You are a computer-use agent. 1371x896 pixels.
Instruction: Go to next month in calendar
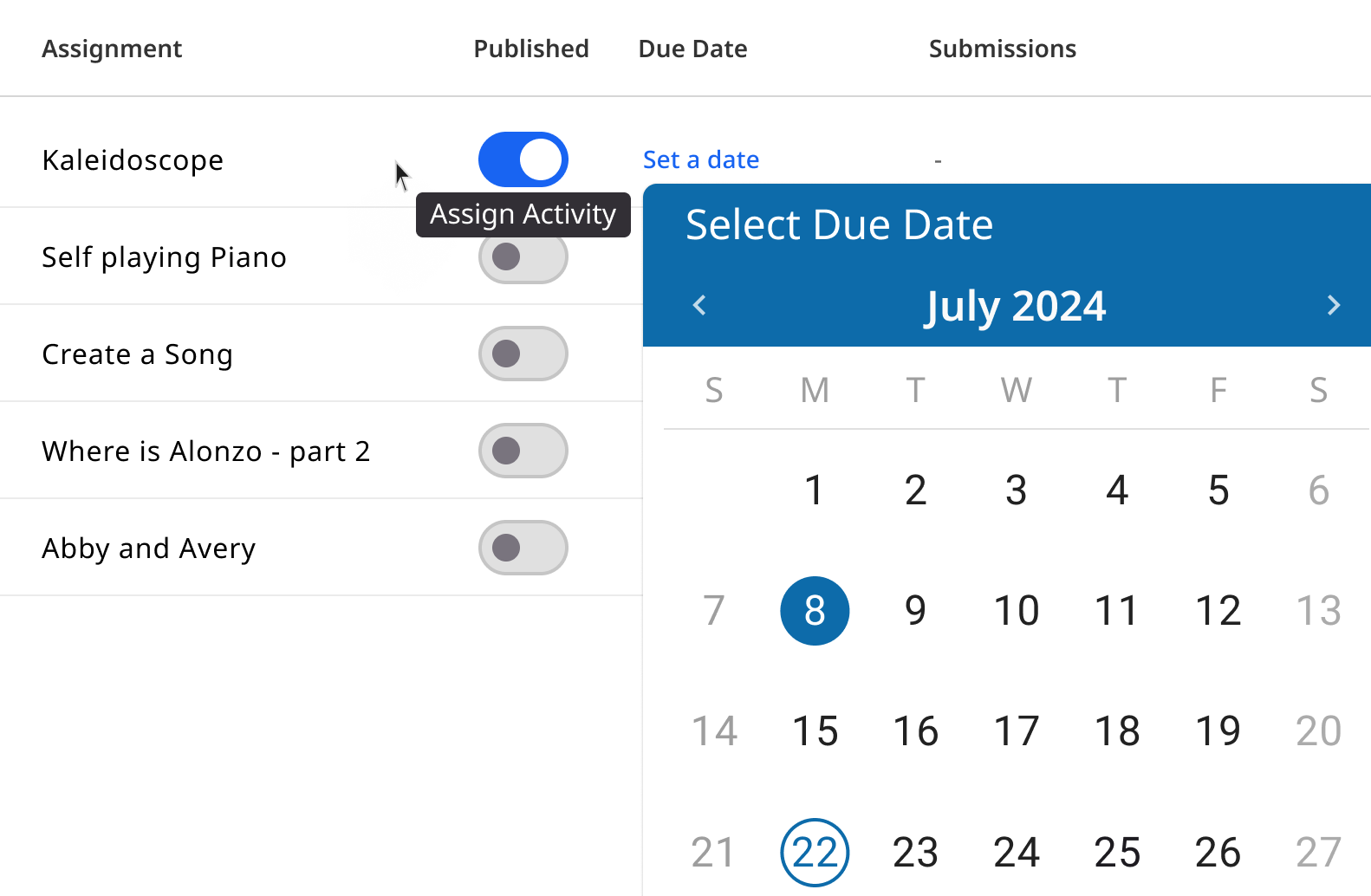(x=1333, y=305)
